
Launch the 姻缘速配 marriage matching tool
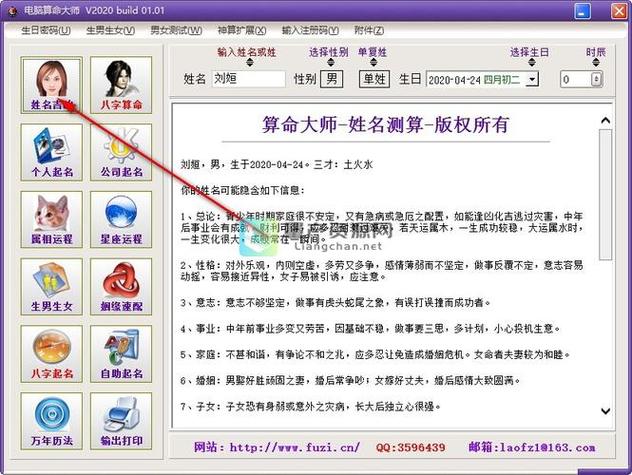pos(122,288)
